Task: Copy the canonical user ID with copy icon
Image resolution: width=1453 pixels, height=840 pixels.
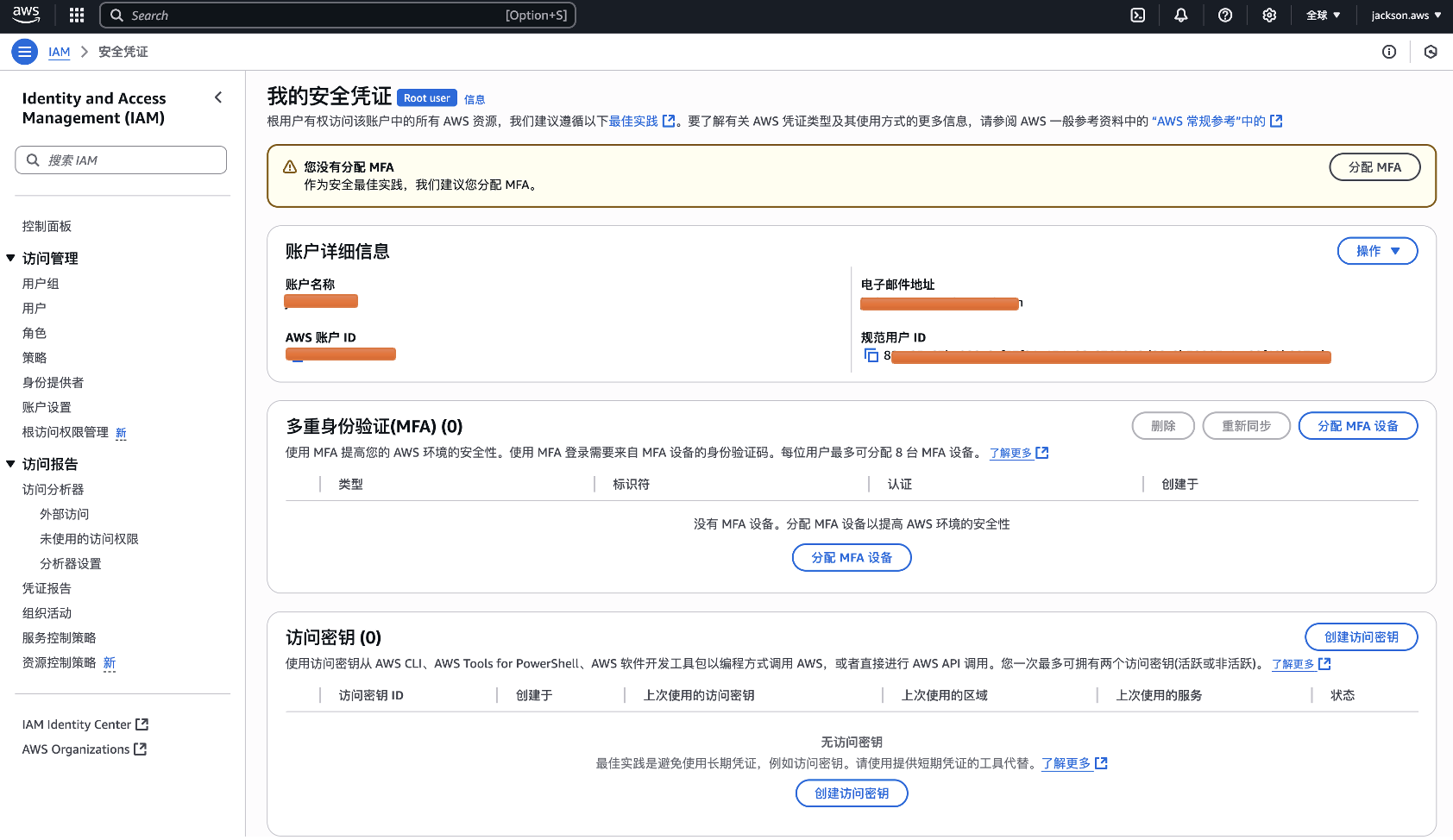Action: 871,355
